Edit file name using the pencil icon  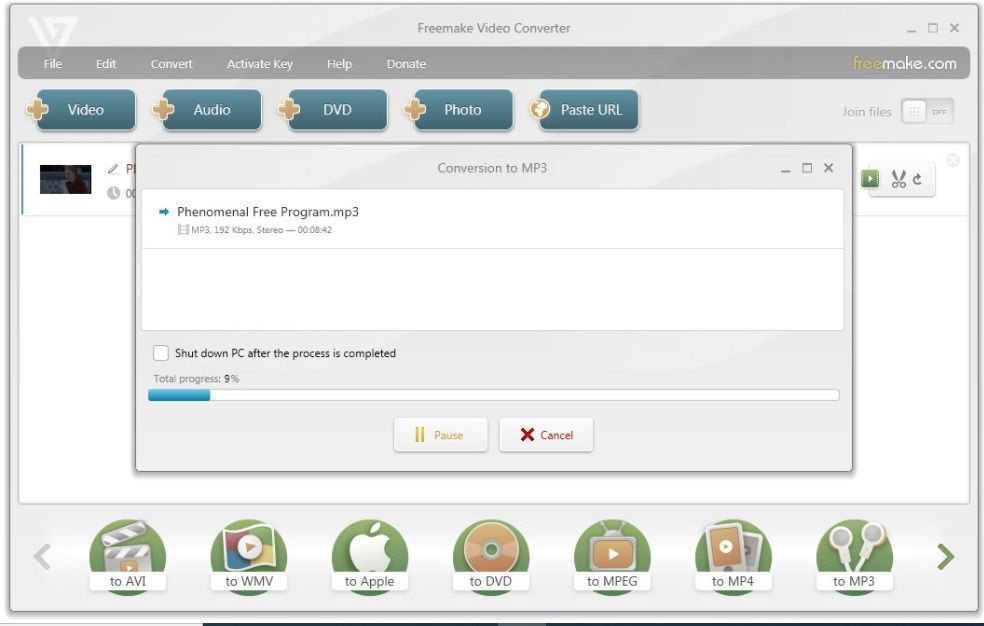113,168
